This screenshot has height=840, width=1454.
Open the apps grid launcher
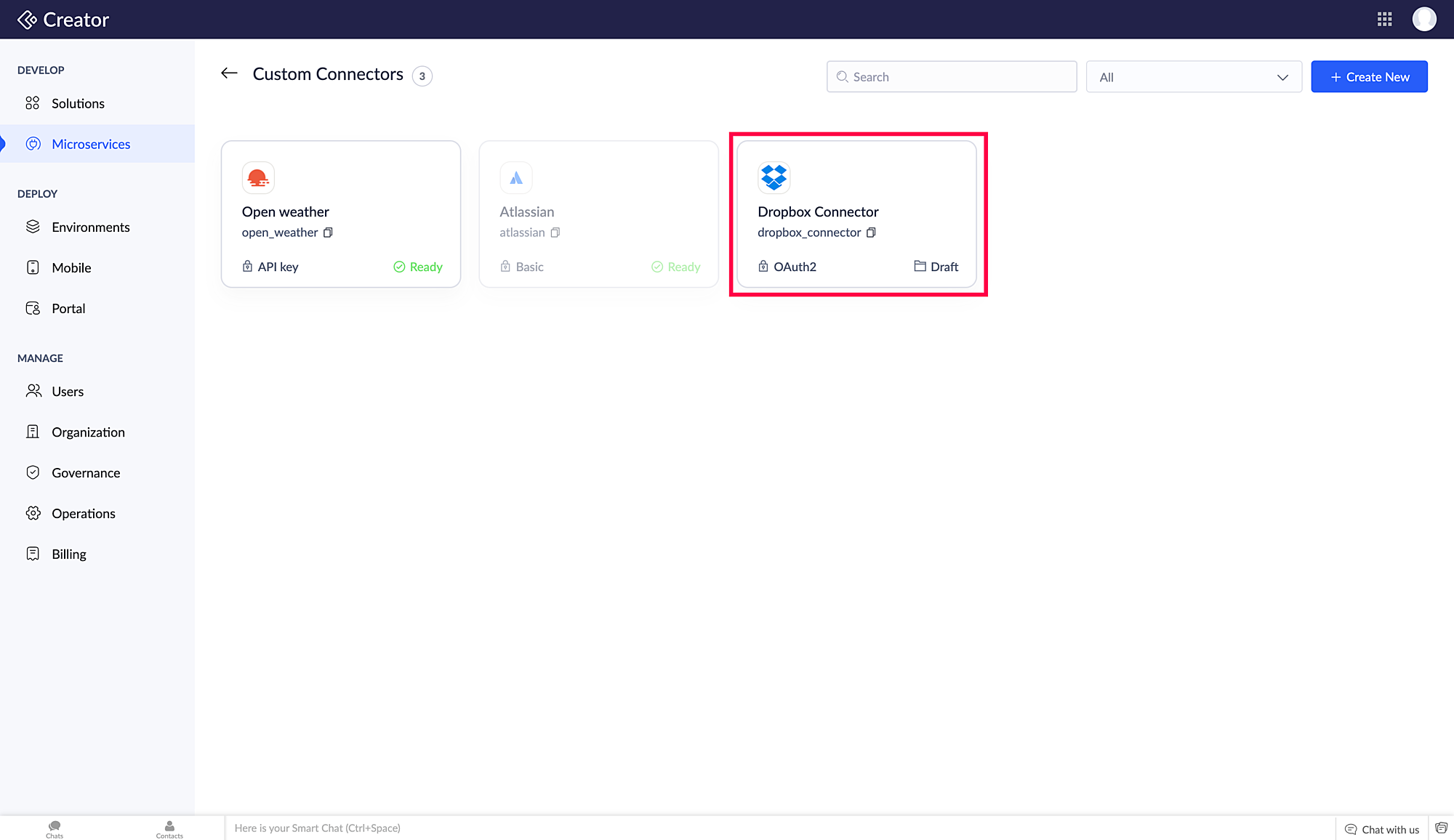pos(1384,20)
